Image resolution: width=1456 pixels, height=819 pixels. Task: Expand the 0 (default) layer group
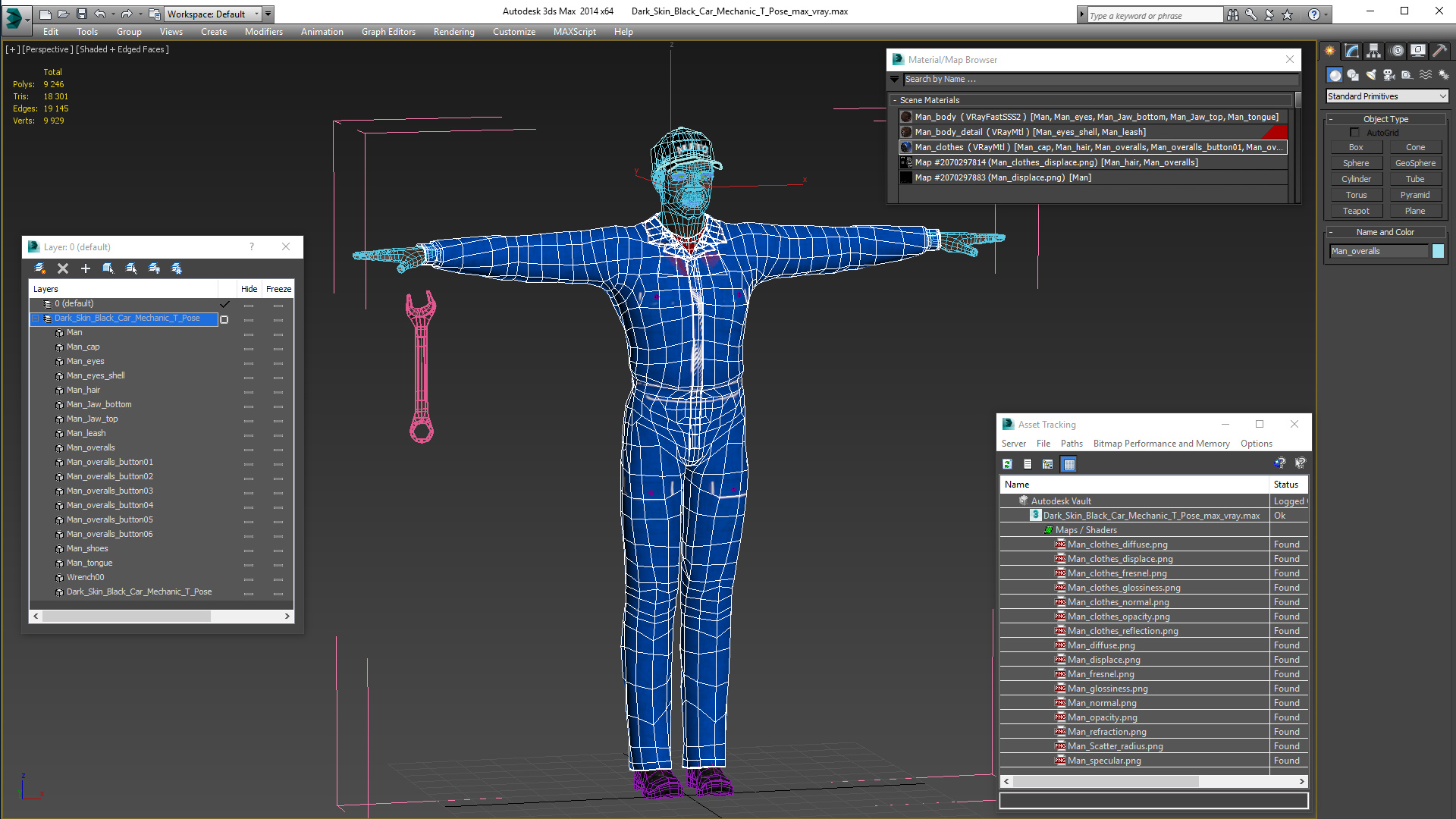[x=37, y=303]
